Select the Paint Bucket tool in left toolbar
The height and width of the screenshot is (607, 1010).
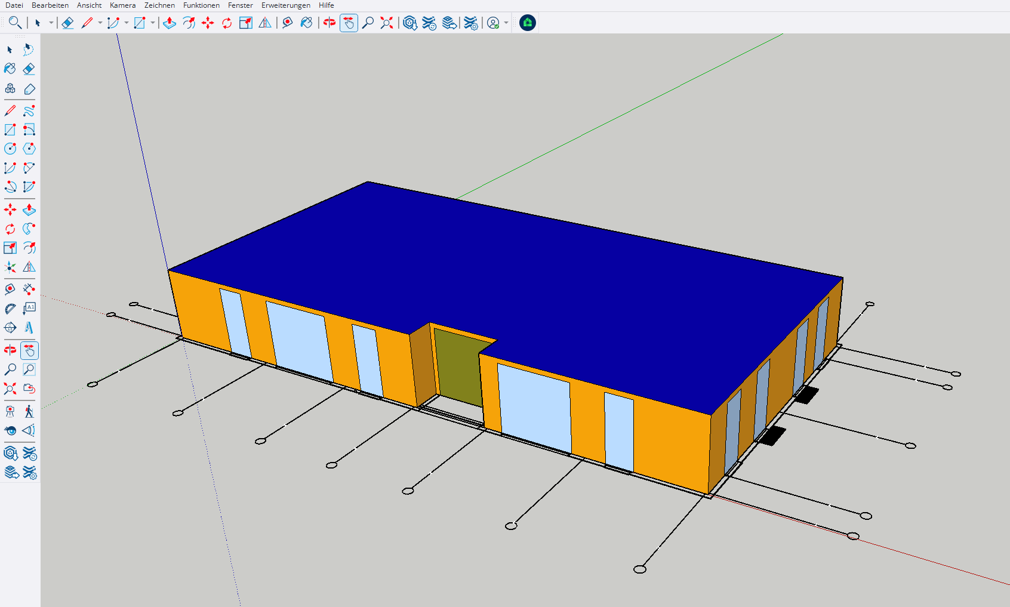click(10, 69)
